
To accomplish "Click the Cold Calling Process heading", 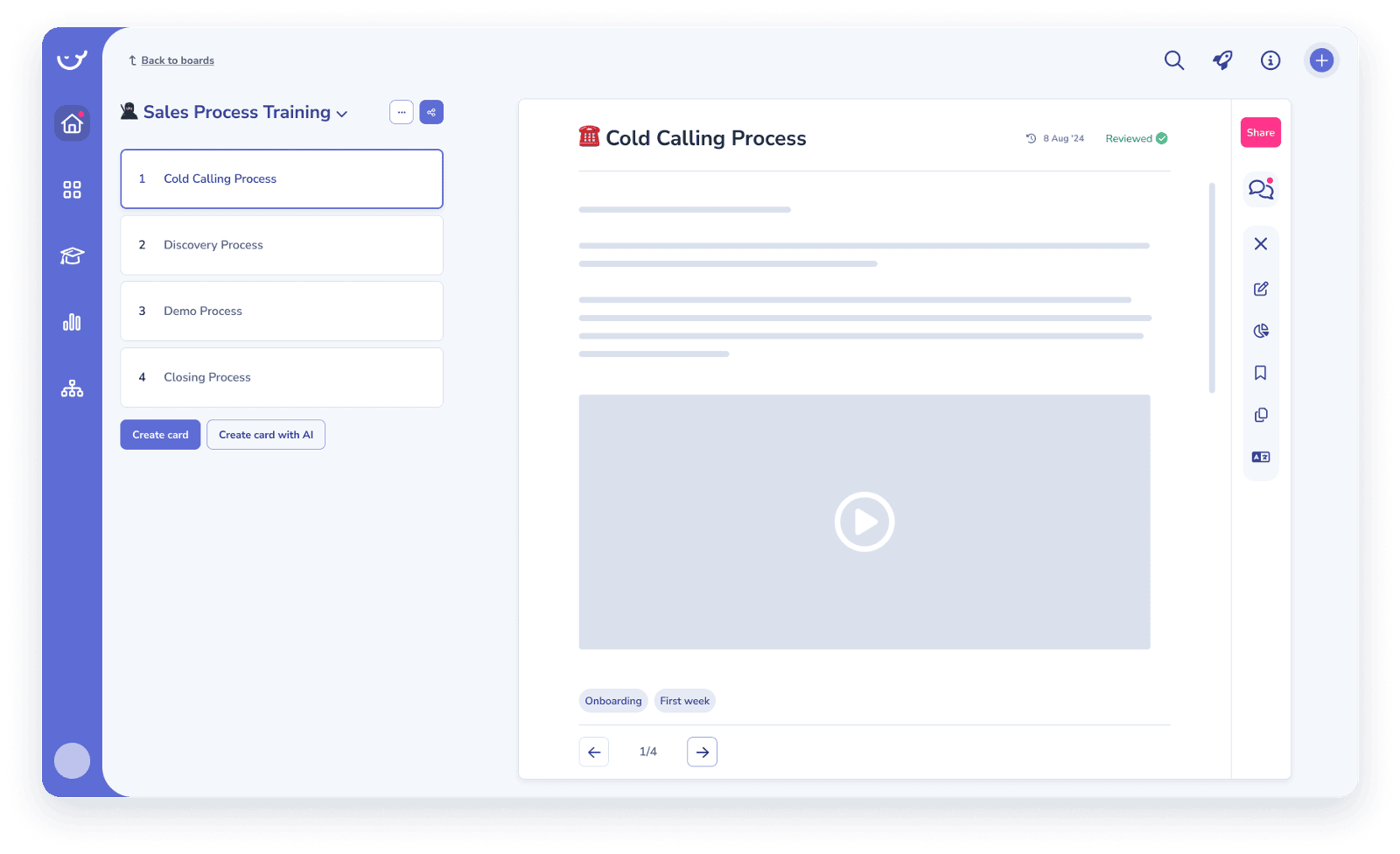I will click(x=706, y=138).
